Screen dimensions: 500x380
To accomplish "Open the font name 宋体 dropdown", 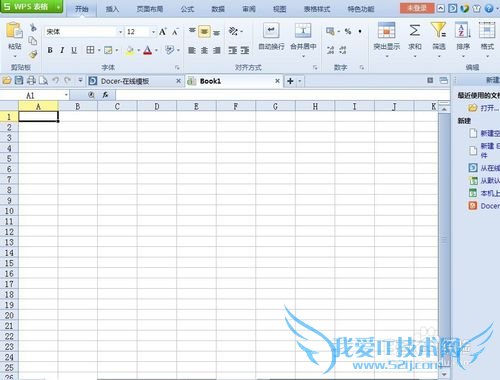I will point(120,32).
